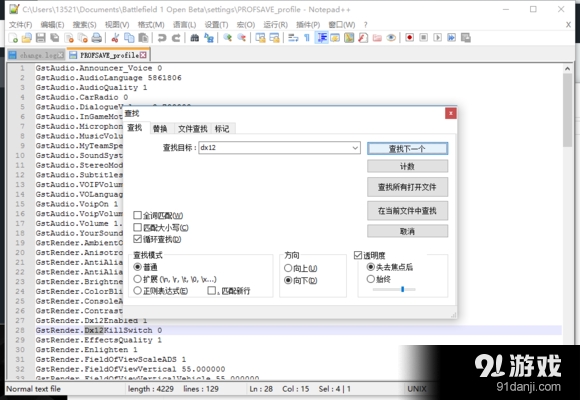Copy selection with the Copy toolbar icon
The width and height of the screenshot is (580, 400).
[x=129, y=38]
